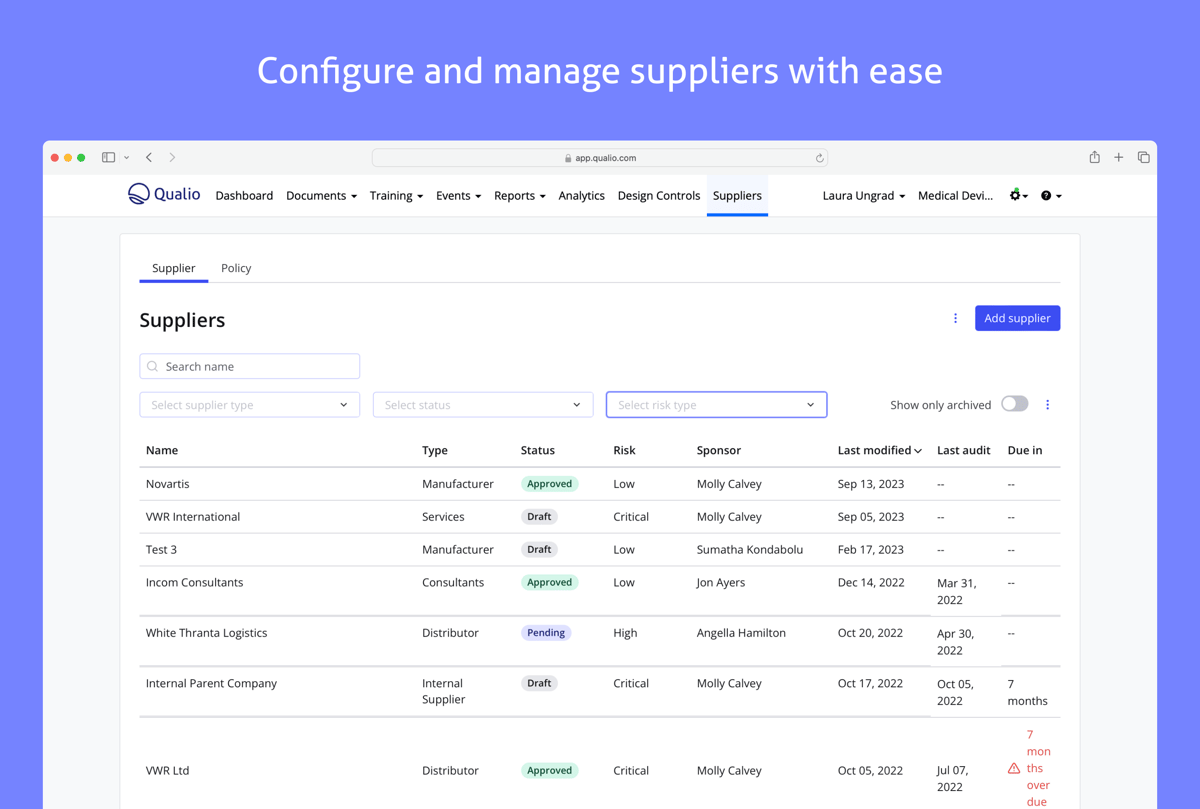
Task: Click the Pending status badge
Action: point(546,633)
